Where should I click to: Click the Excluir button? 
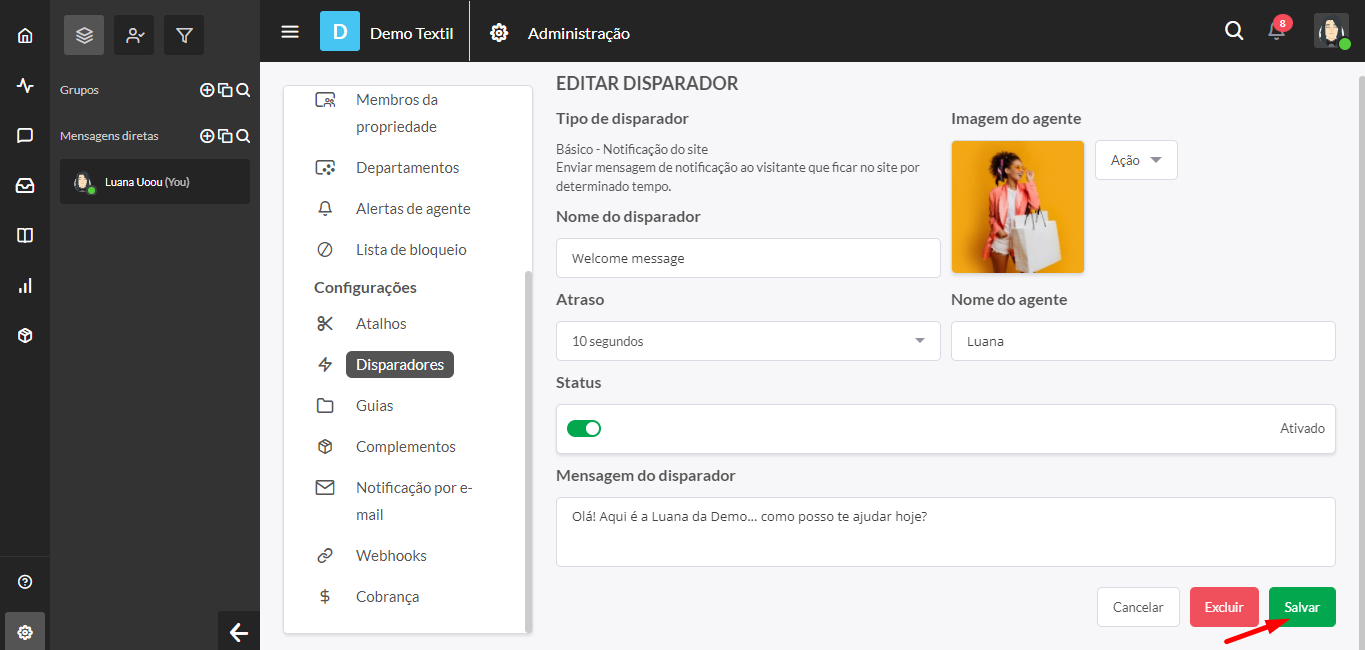1224,607
